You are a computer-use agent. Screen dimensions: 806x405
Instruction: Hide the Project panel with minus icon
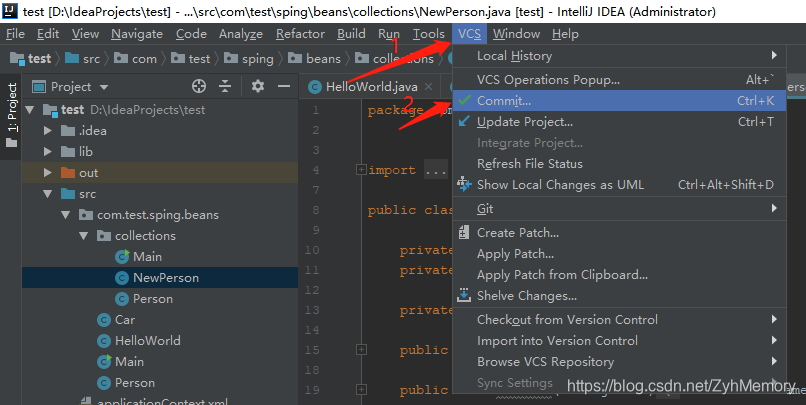[284, 86]
